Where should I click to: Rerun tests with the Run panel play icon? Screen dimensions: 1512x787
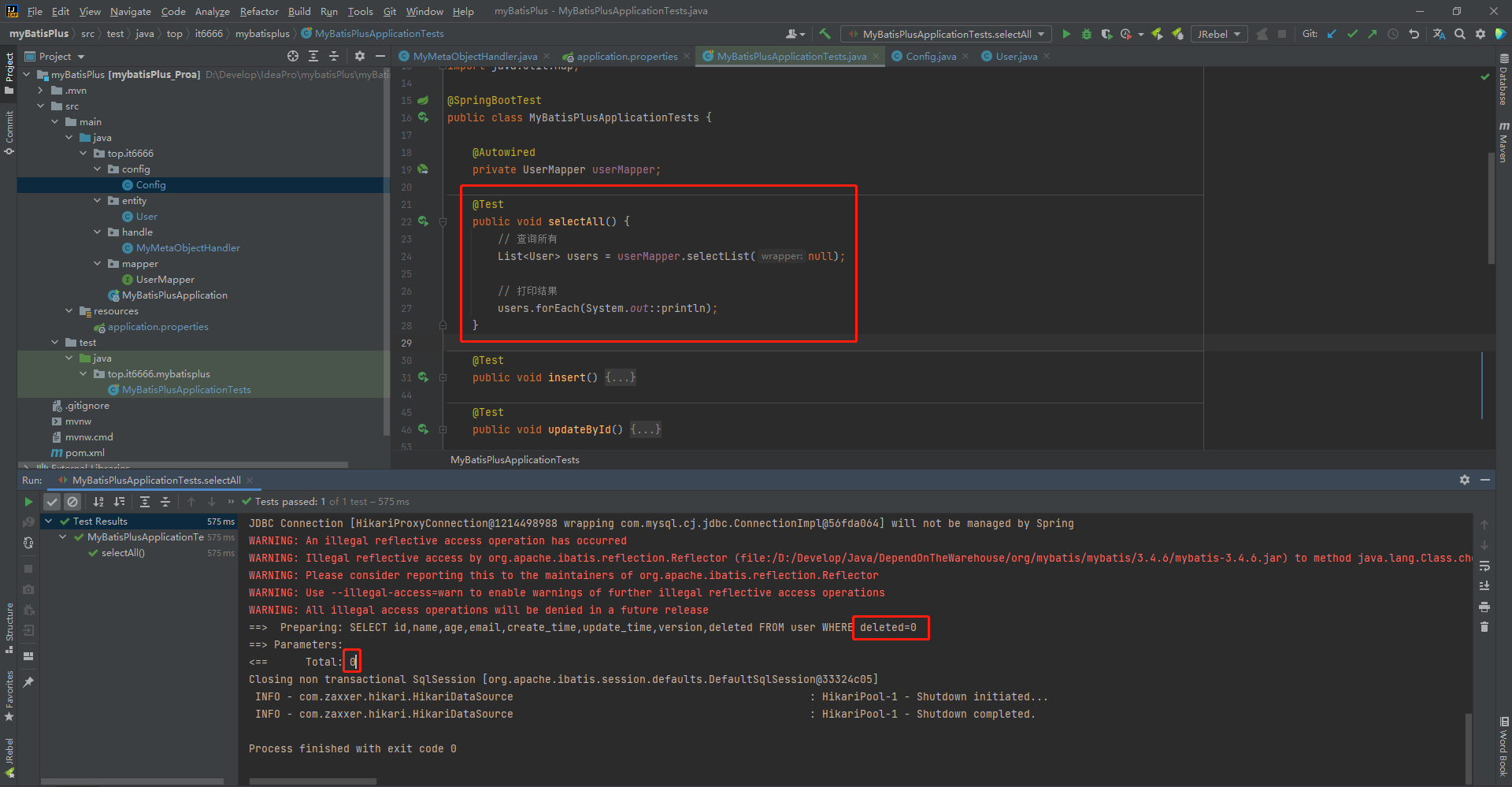pos(28,501)
